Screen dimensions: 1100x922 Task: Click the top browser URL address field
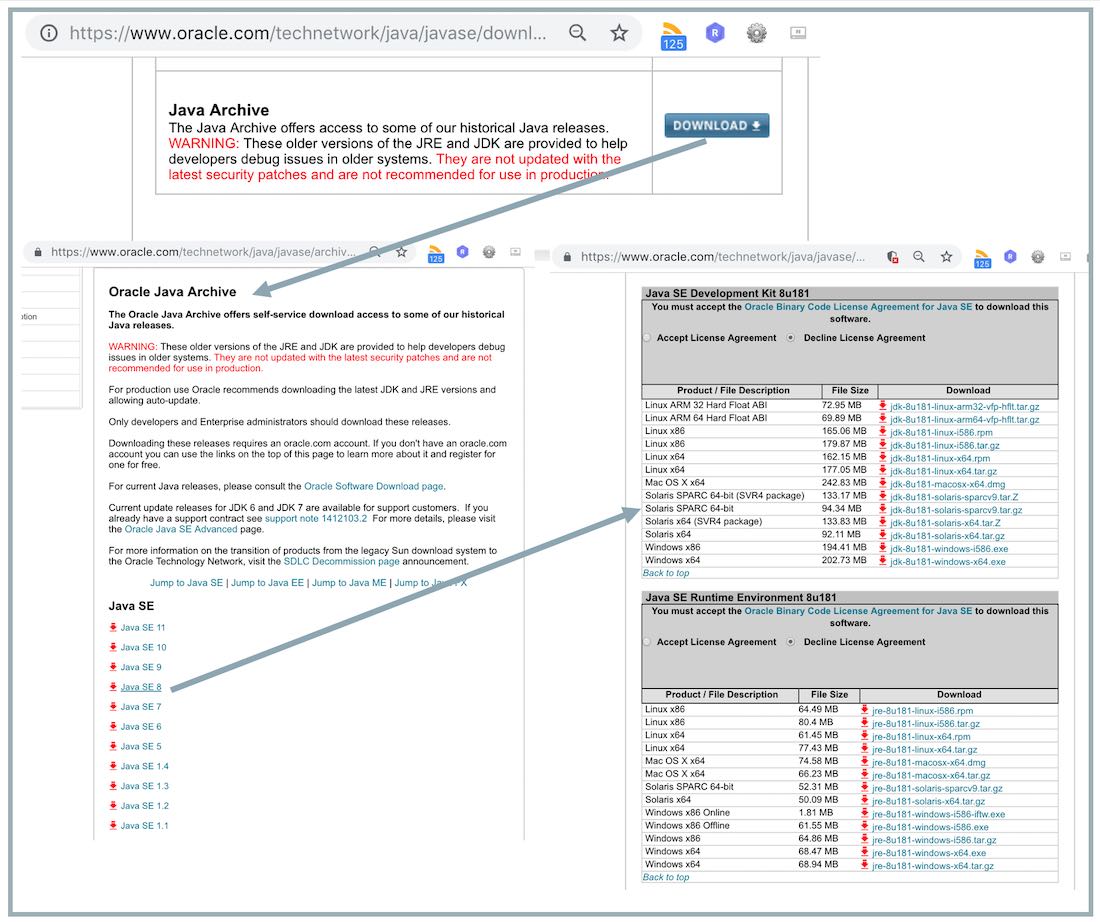coord(308,33)
